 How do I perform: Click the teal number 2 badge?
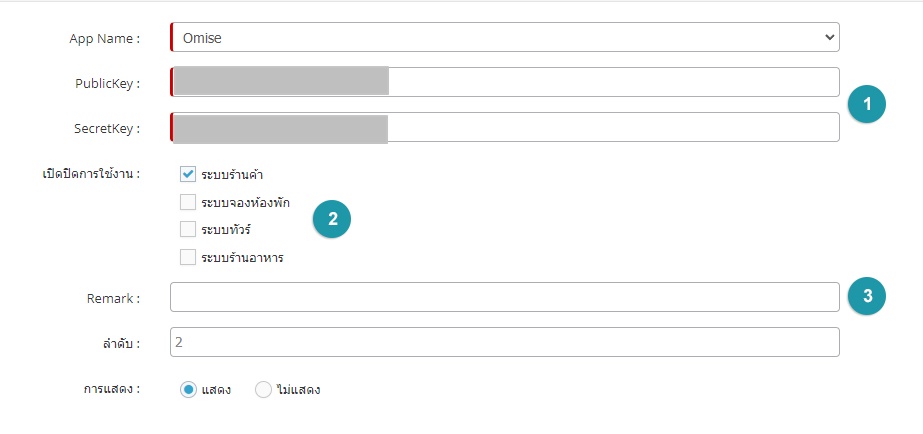333,219
